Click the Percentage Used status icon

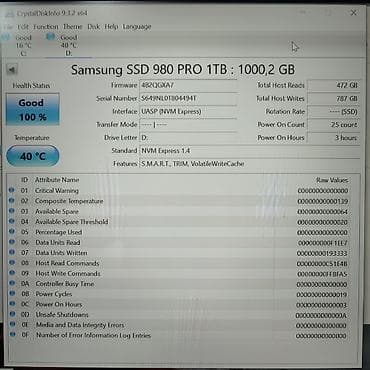(12, 231)
